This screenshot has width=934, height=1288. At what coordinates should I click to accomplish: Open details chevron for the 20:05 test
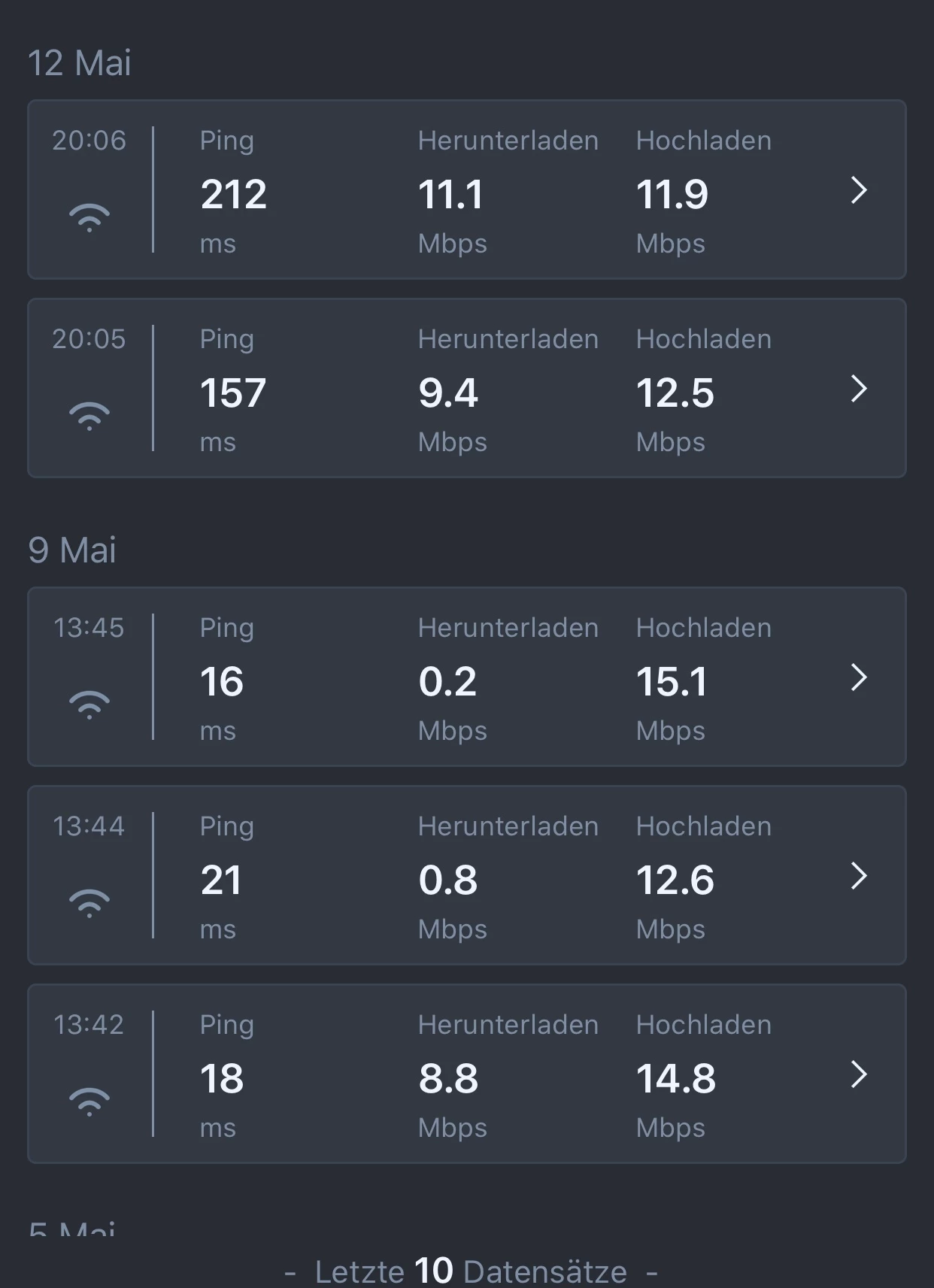(859, 389)
